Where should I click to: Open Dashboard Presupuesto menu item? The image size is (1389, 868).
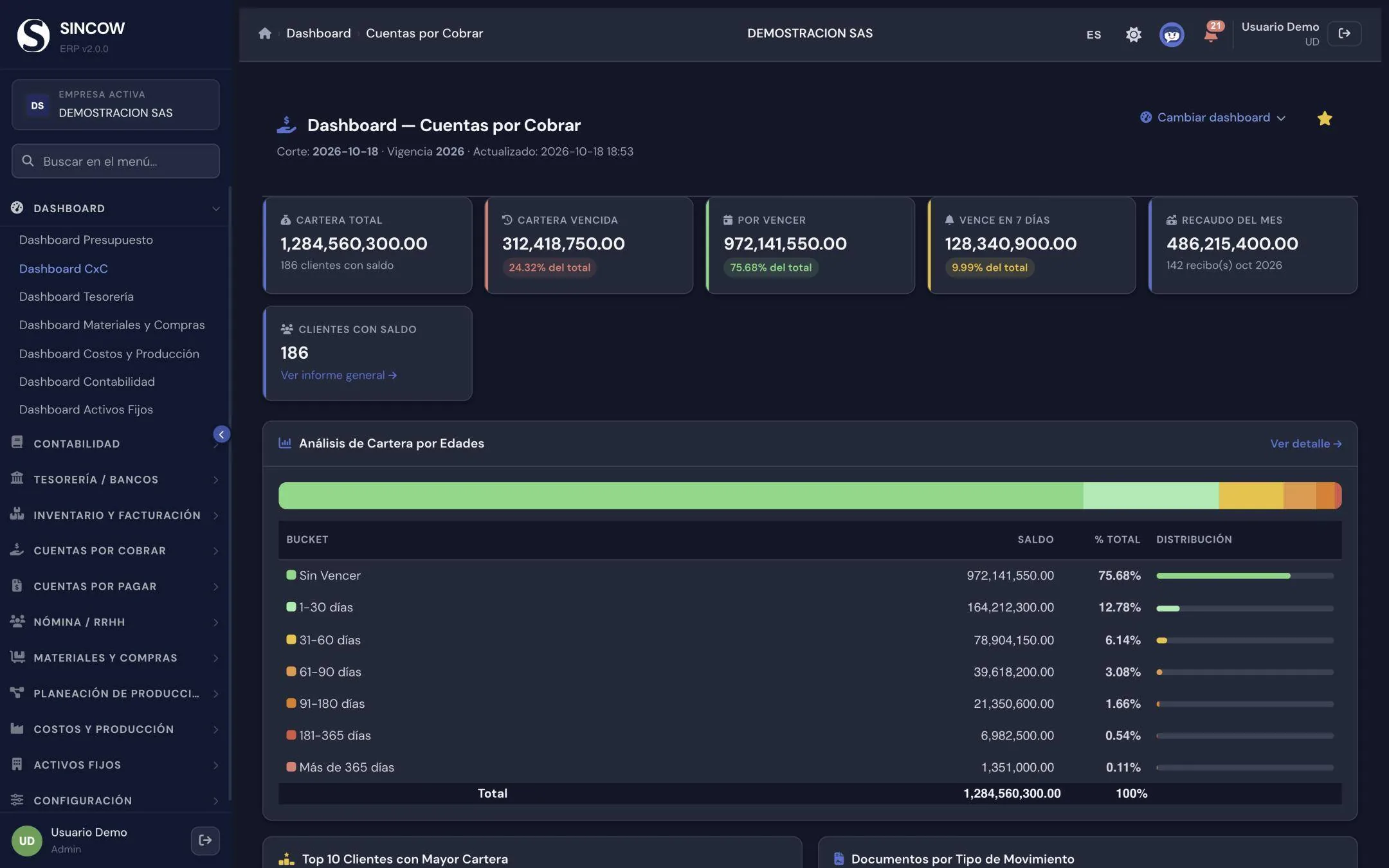[86, 240]
